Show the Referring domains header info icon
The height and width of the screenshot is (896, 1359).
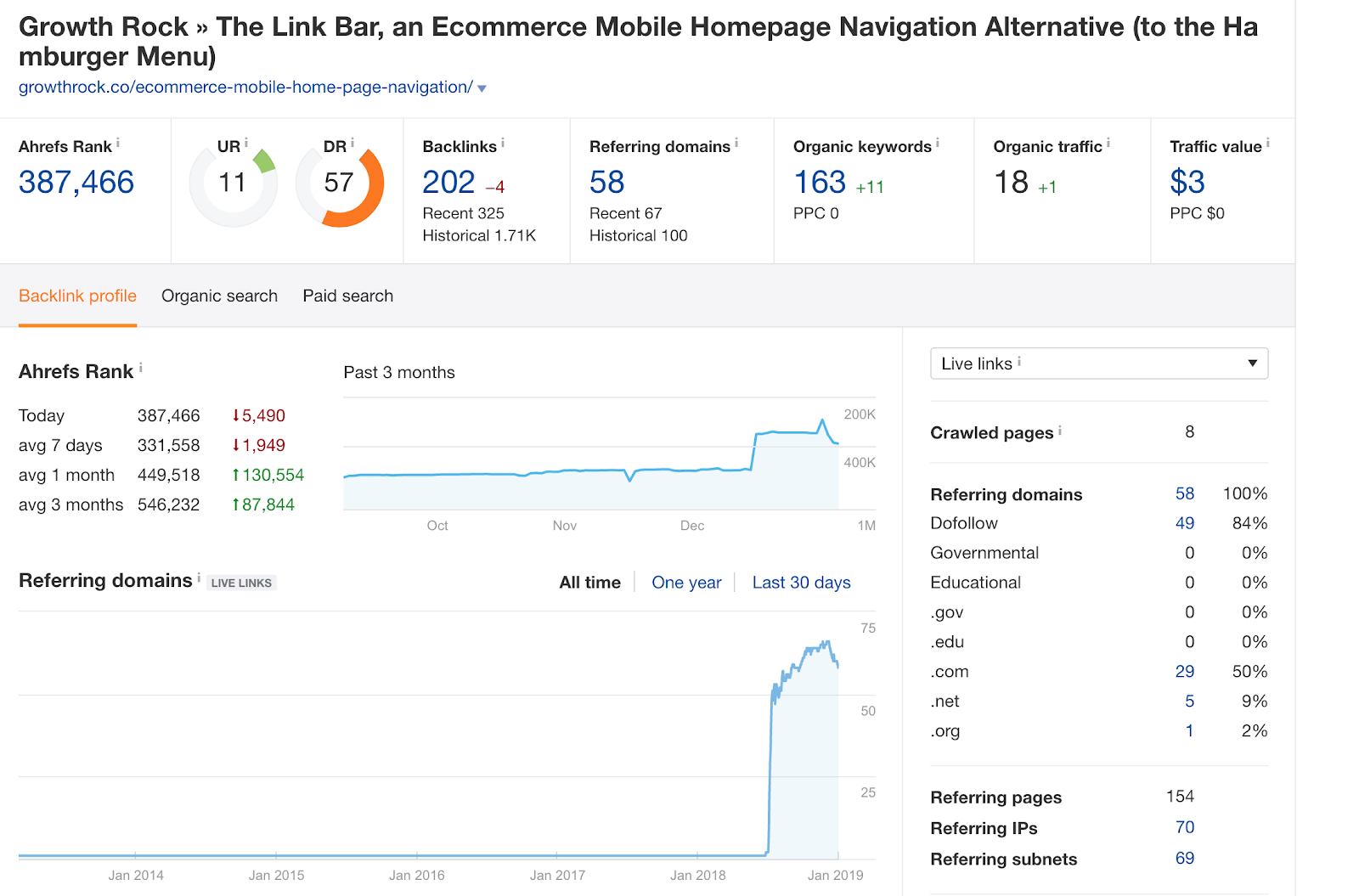click(736, 143)
